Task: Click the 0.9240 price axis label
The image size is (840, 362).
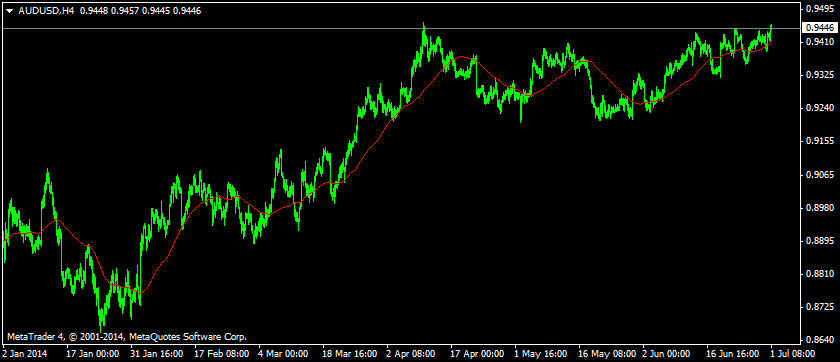Action: click(821, 108)
